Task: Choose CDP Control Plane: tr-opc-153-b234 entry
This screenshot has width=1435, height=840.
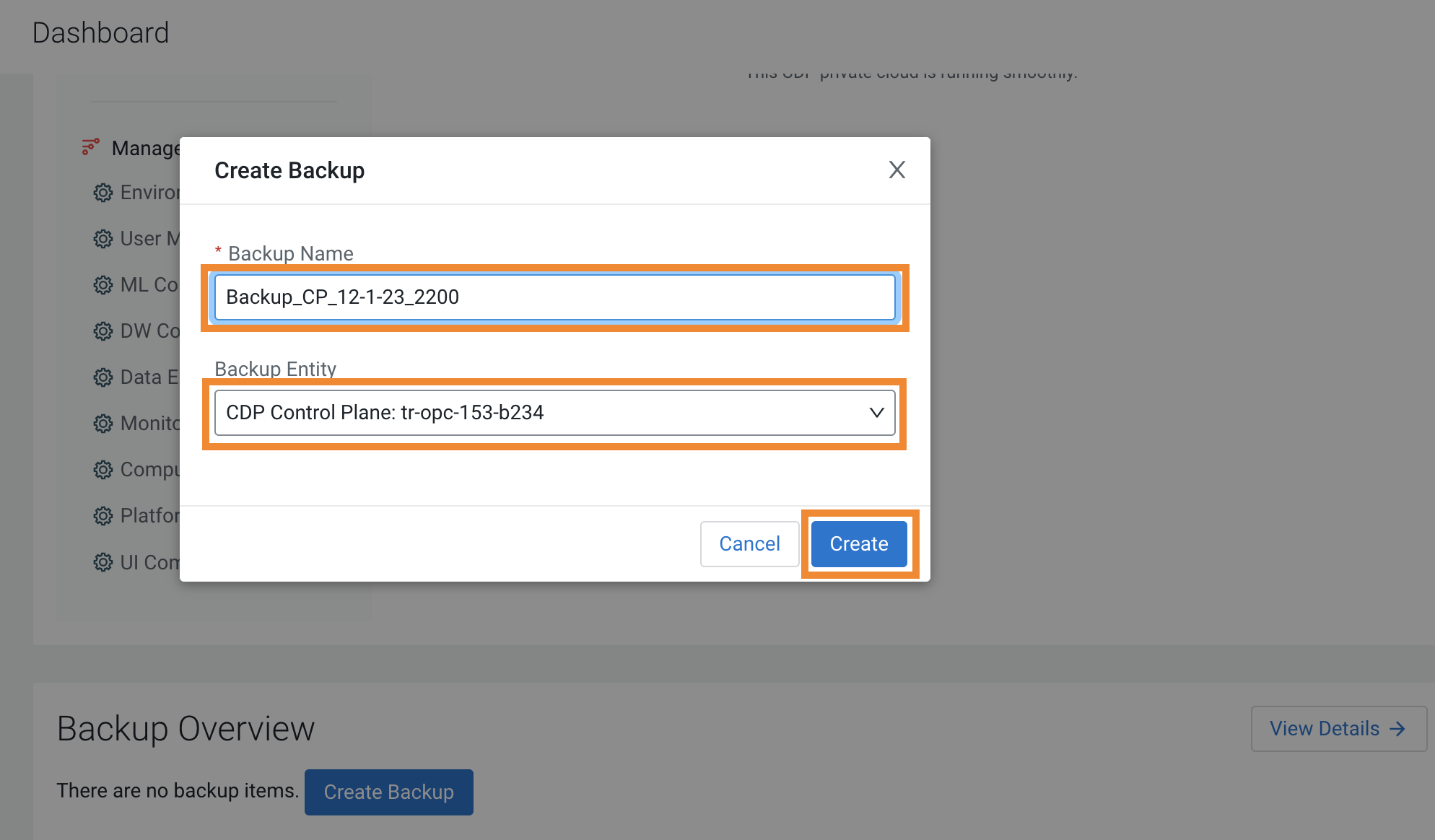Action: pyautogui.click(x=385, y=412)
